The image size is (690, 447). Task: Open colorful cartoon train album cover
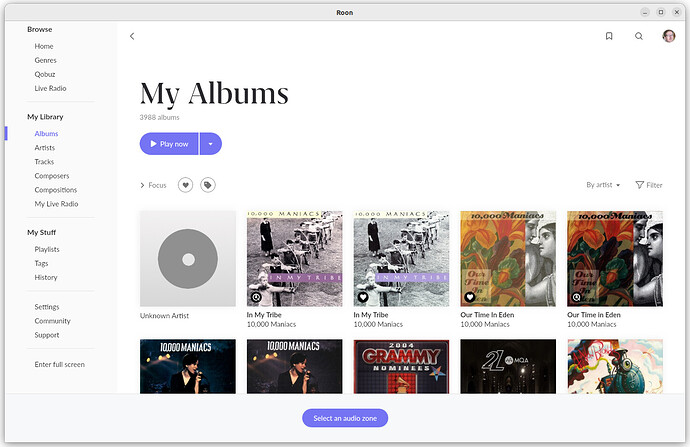pos(615,366)
